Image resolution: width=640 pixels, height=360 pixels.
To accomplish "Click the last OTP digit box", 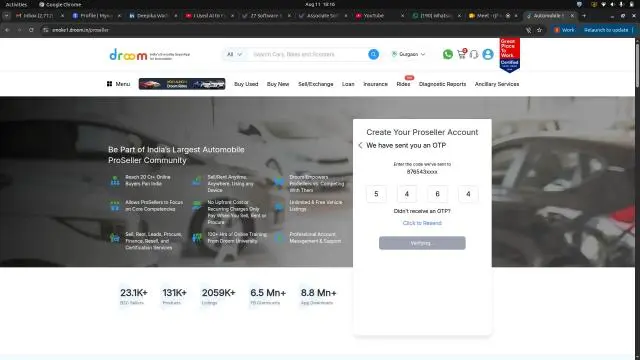I will 468,194.
